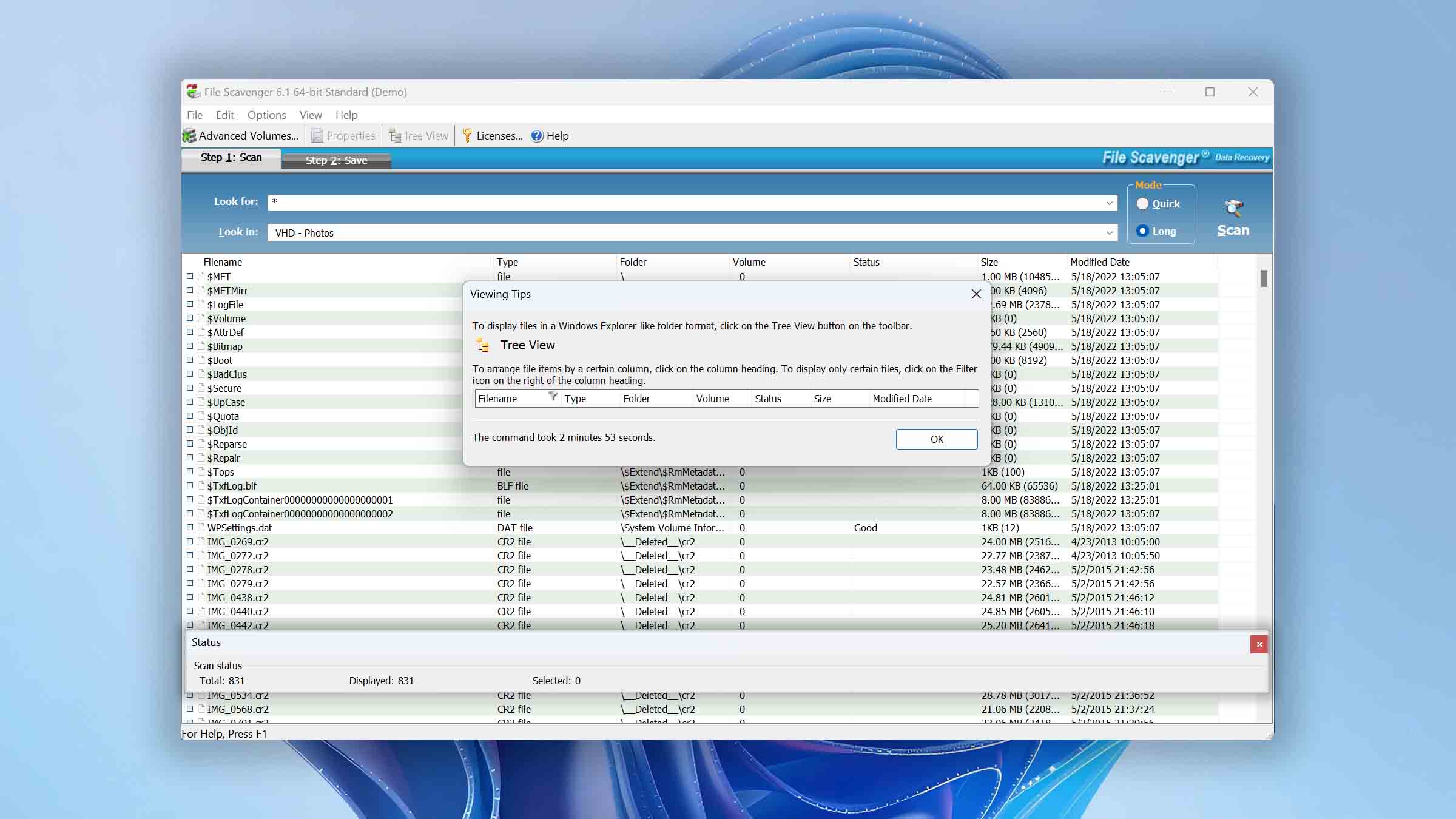Image resolution: width=1456 pixels, height=819 pixels.
Task: Click the File Scavenger app icon in title bar
Action: (x=193, y=92)
